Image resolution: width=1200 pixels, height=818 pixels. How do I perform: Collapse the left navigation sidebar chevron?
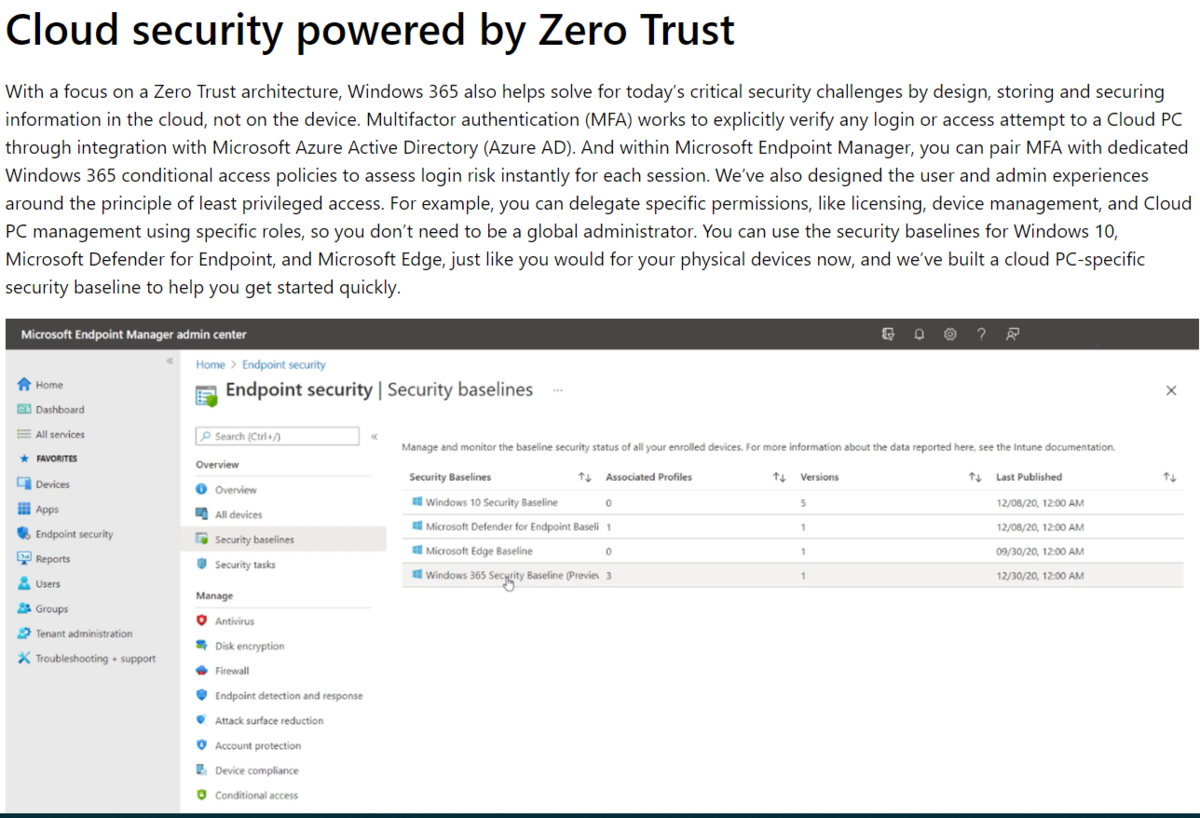click(x=170, y=360)
